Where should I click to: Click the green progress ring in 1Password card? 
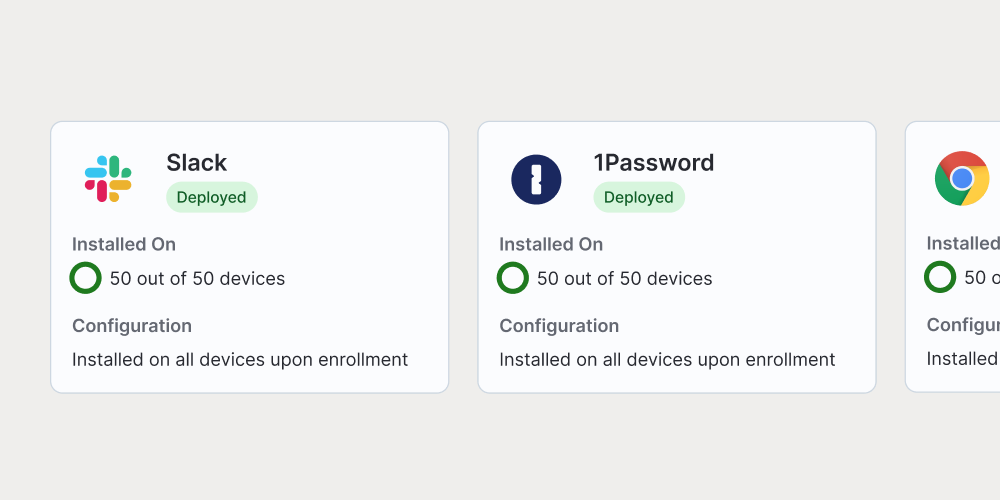click(513, 278)
